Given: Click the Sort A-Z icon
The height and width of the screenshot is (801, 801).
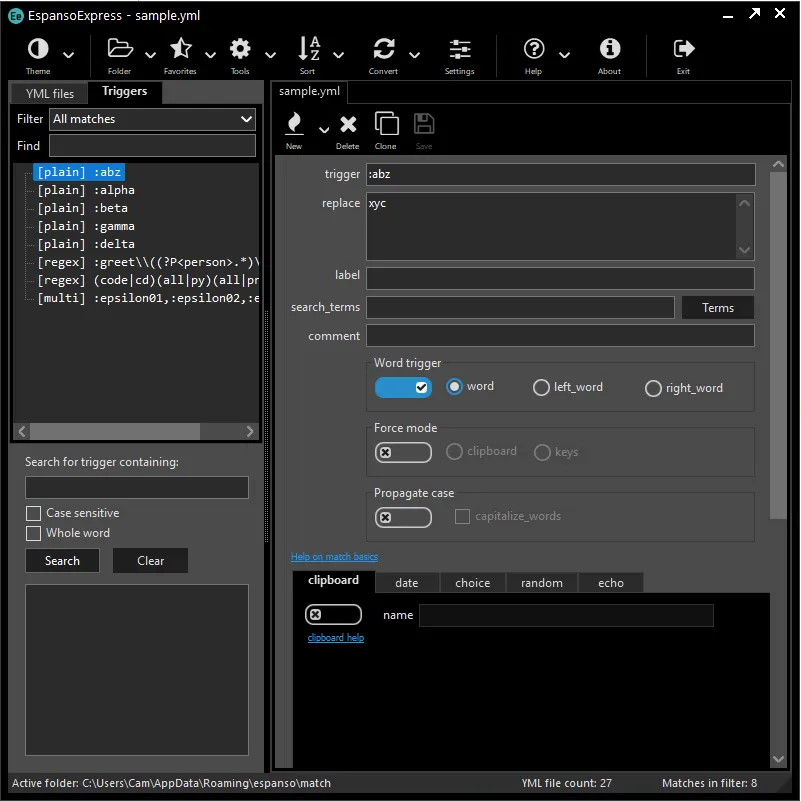Looking at the screenshot, I should pos(308,50).
